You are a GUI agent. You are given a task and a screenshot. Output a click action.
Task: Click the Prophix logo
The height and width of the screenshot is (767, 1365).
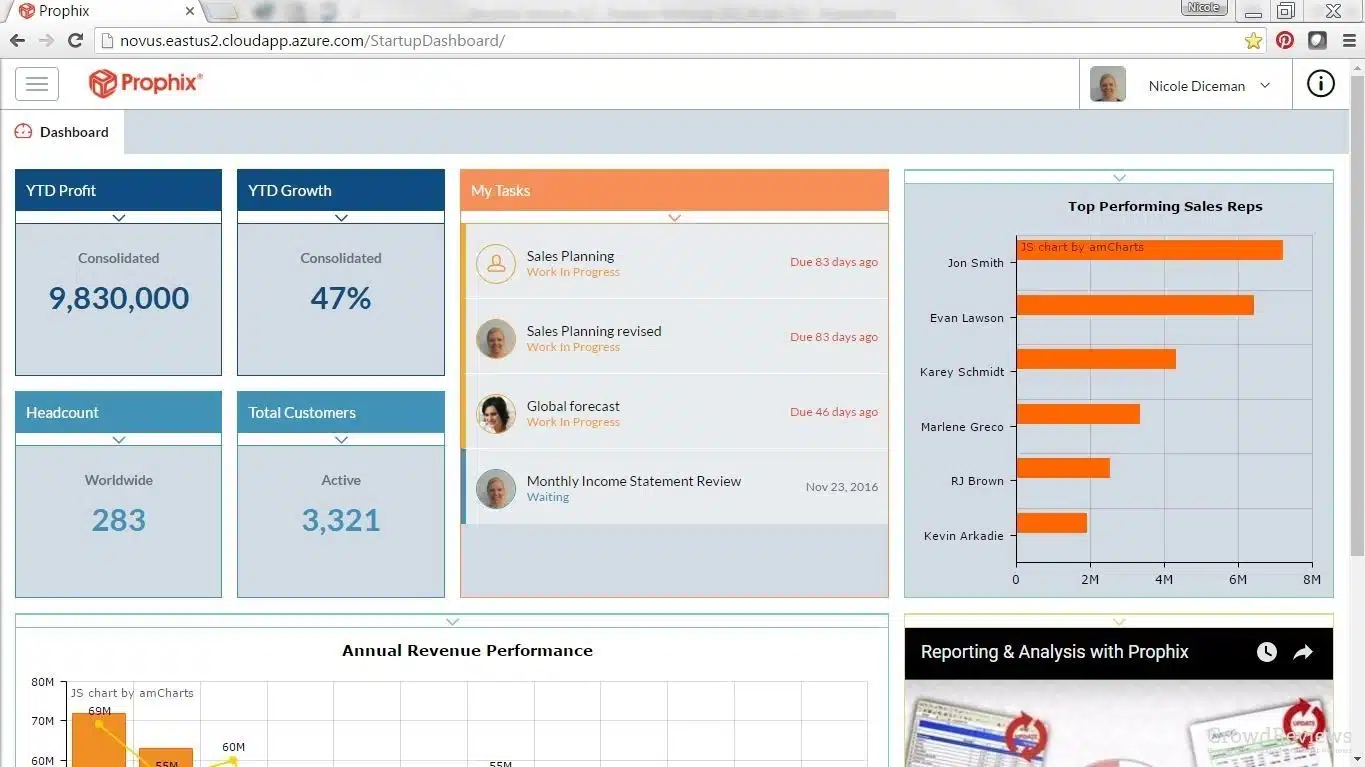click(146, 84)
